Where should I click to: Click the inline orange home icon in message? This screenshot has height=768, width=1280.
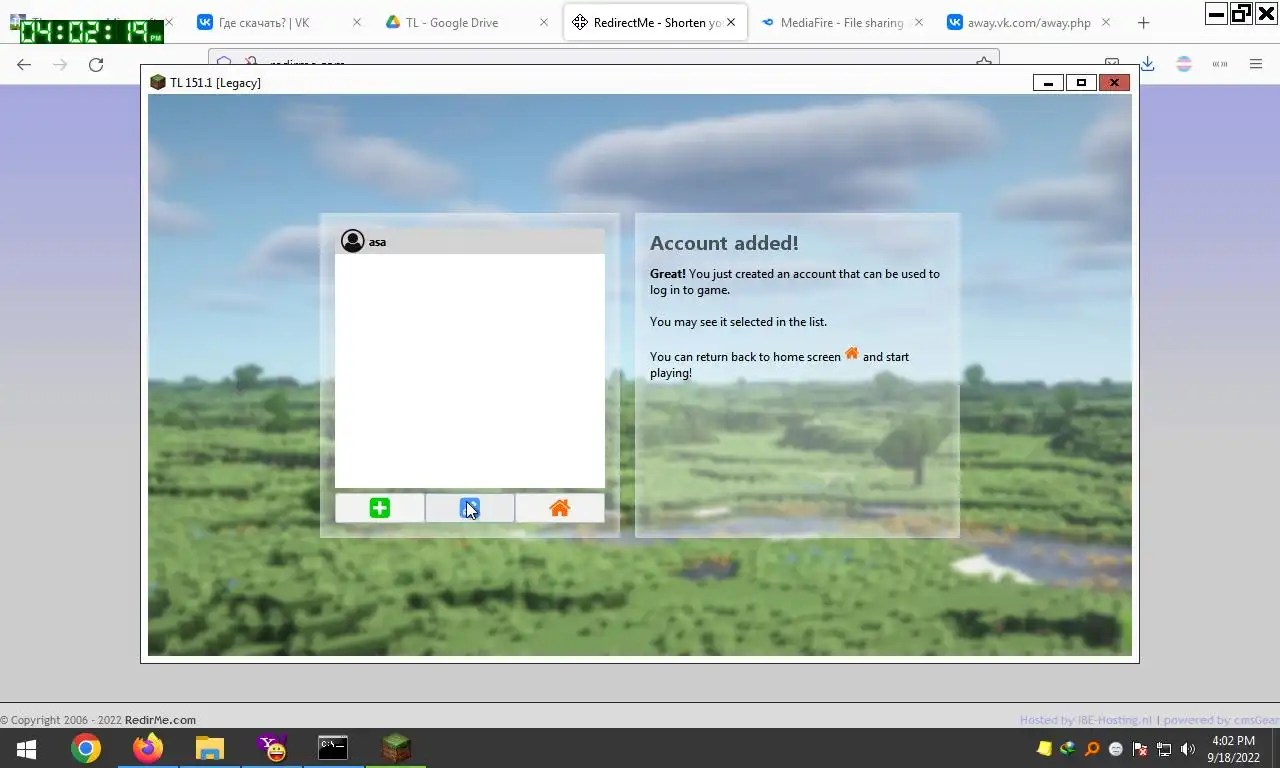pos(852,353)
